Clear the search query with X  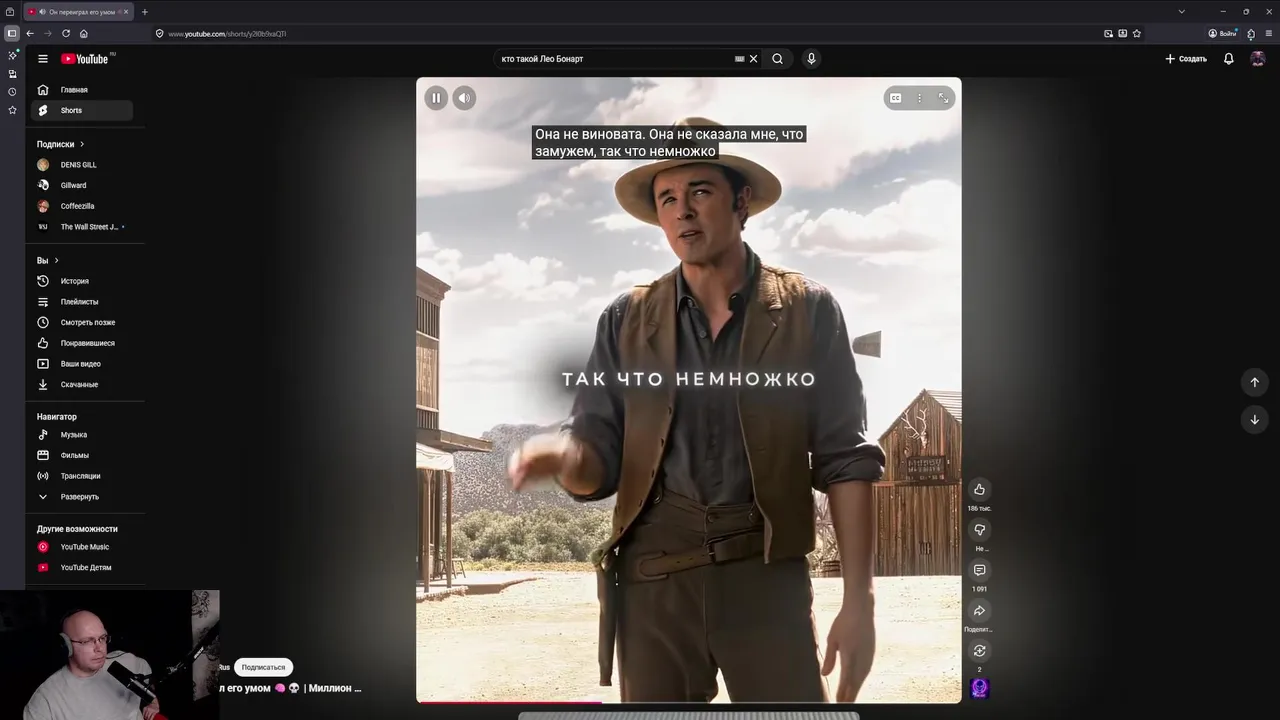coord(754,59)
